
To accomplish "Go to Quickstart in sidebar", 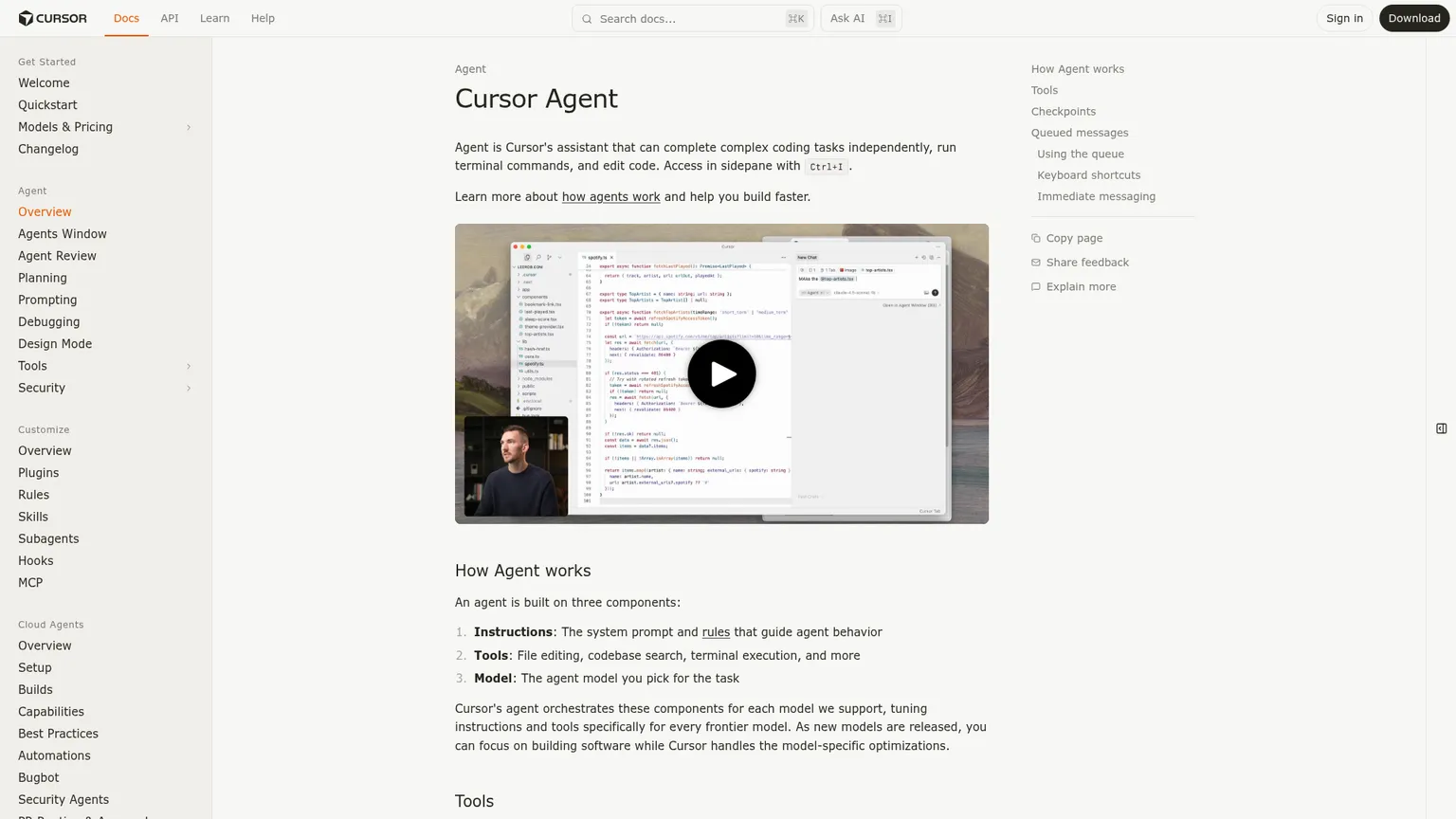I will click(47, 105).
